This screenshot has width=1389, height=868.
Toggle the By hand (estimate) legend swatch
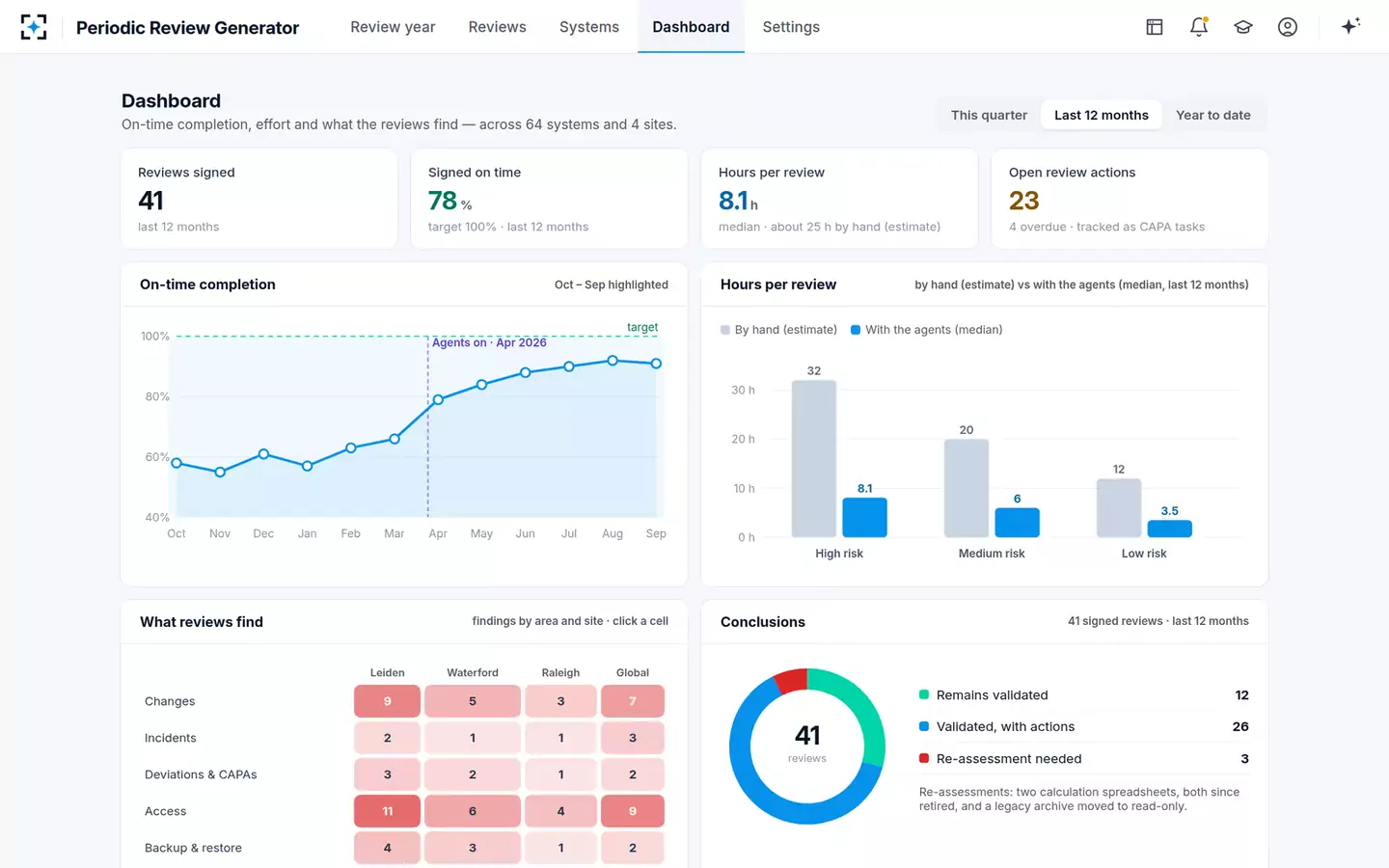(725, 330)
